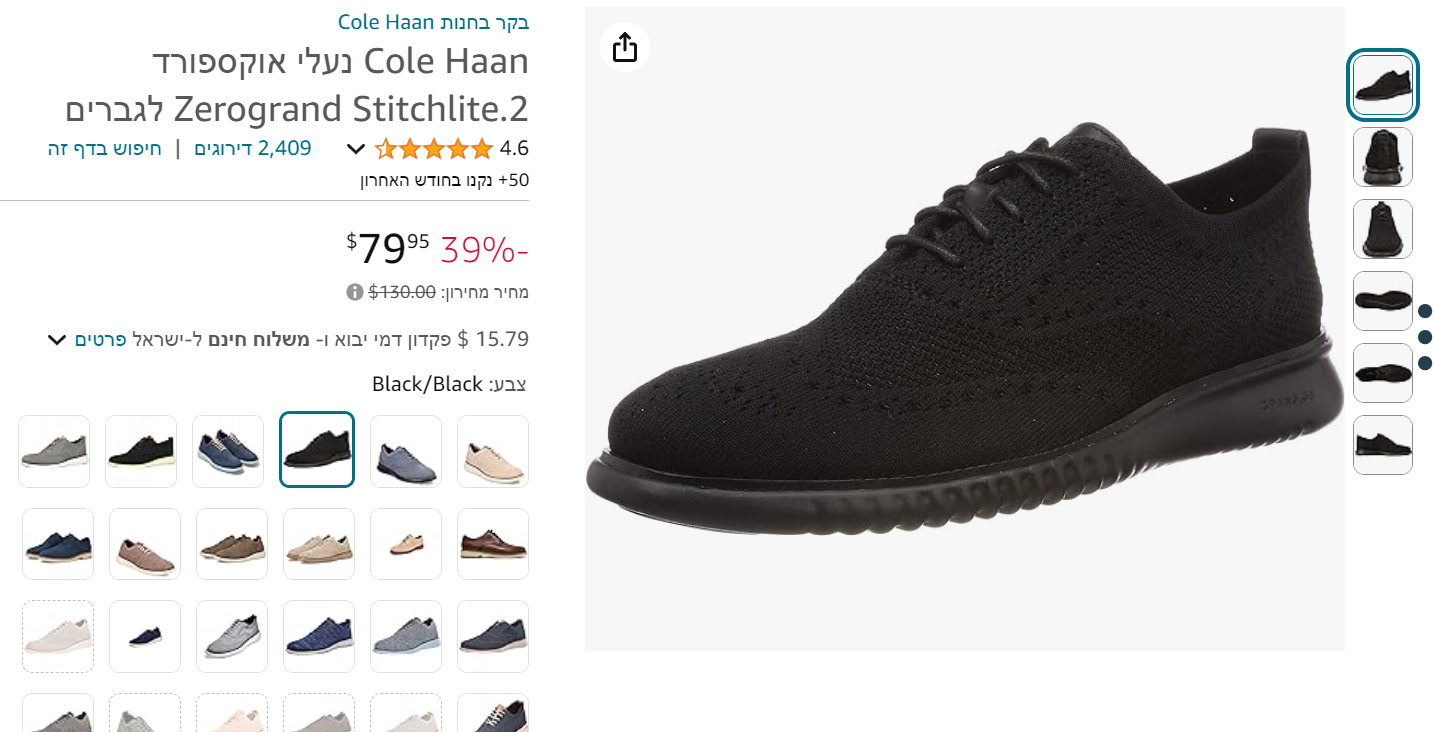This screenshot has width=1434, height=732.
Task: Click the three vertical dots beside thumbnails
Action: [x=1425, y=337]
